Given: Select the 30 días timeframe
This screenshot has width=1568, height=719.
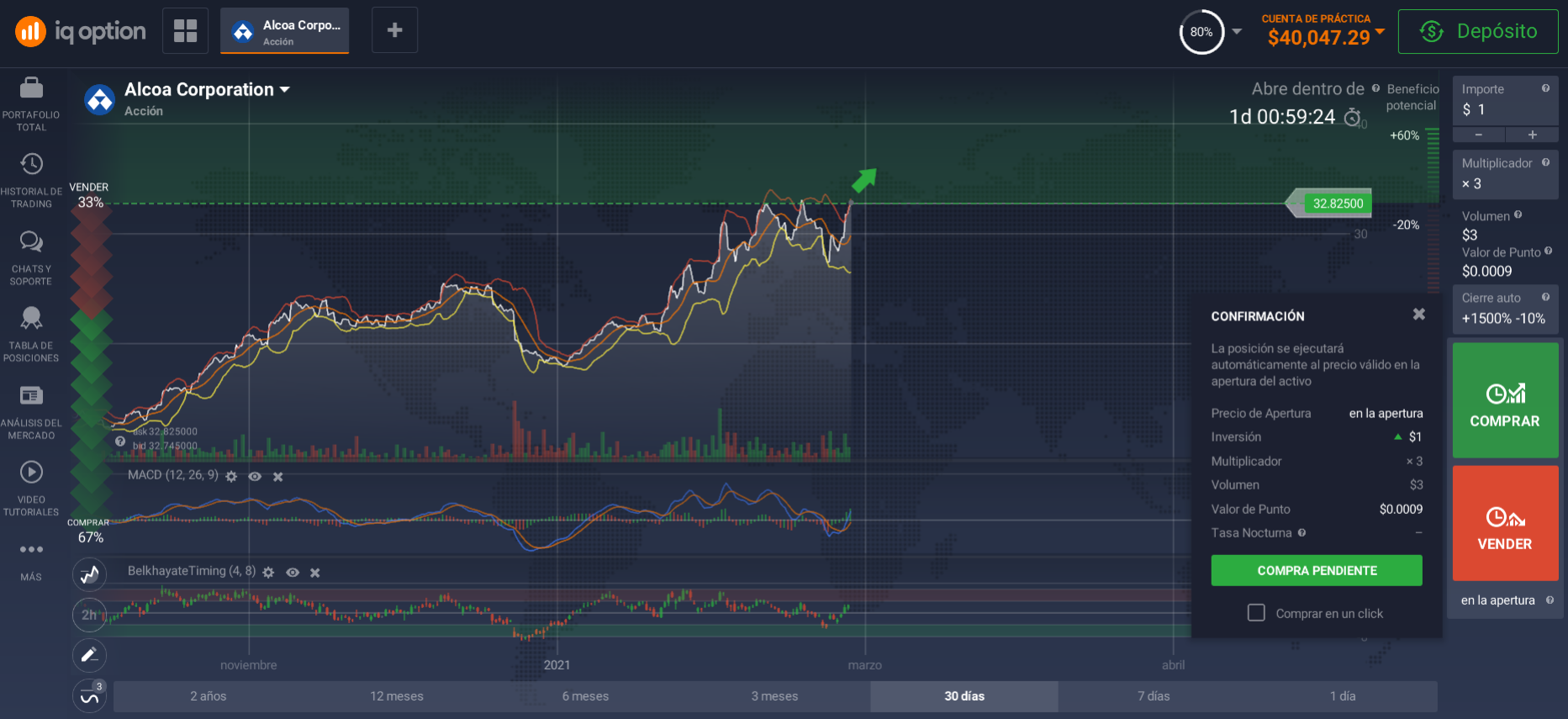Looking at the screenshot, I should [x=964, y=696].
